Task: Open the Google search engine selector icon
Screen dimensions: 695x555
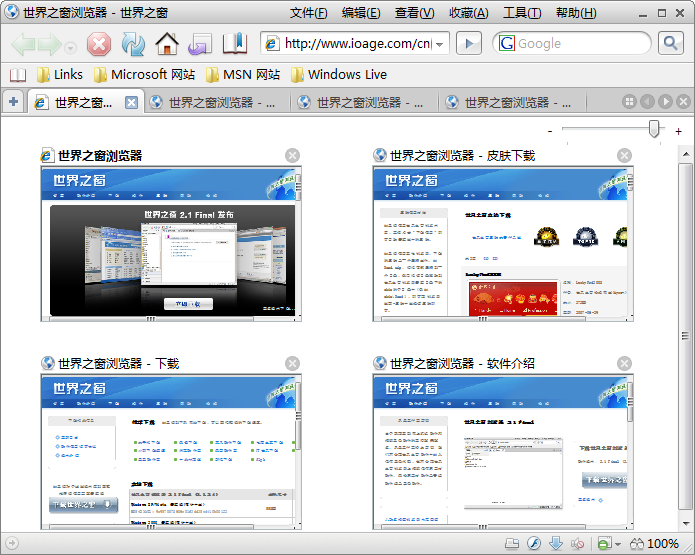Action: click(506, 43)
